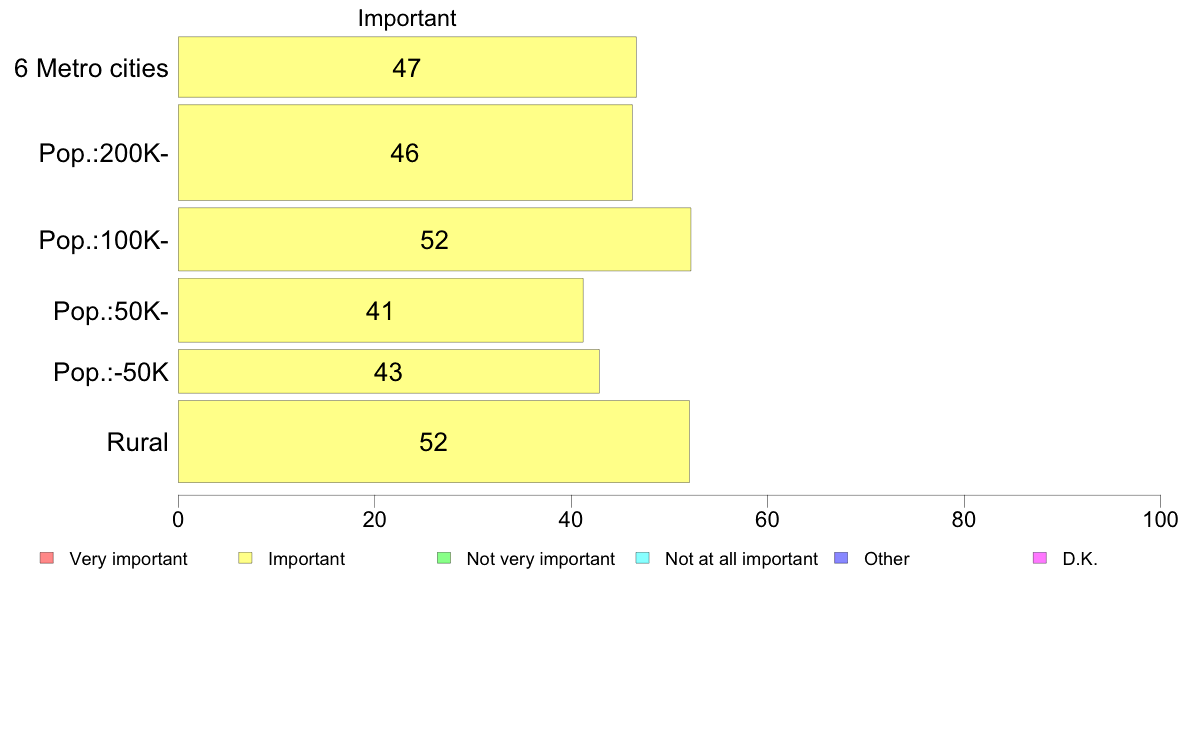The image size is (1188, 736).
Task: Click the blue Other legend swatch
Action: tap(841, 559)
